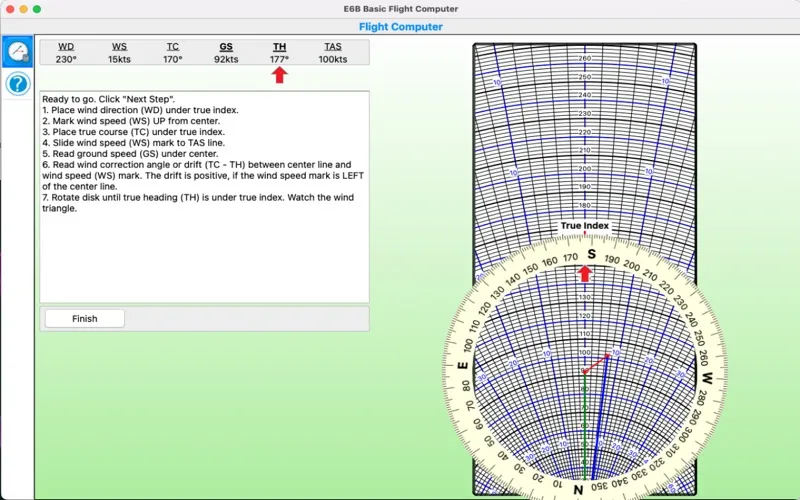
Task: Select the WS column header
Action: 119,46
